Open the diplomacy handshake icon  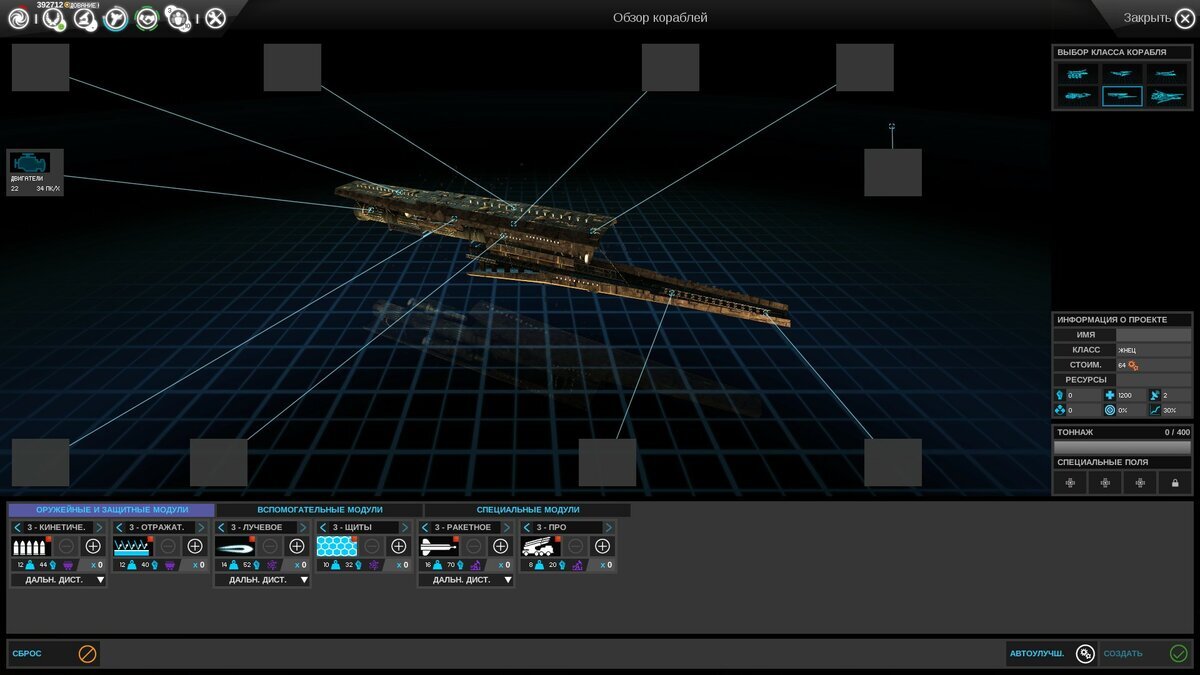tap(148, 17)
